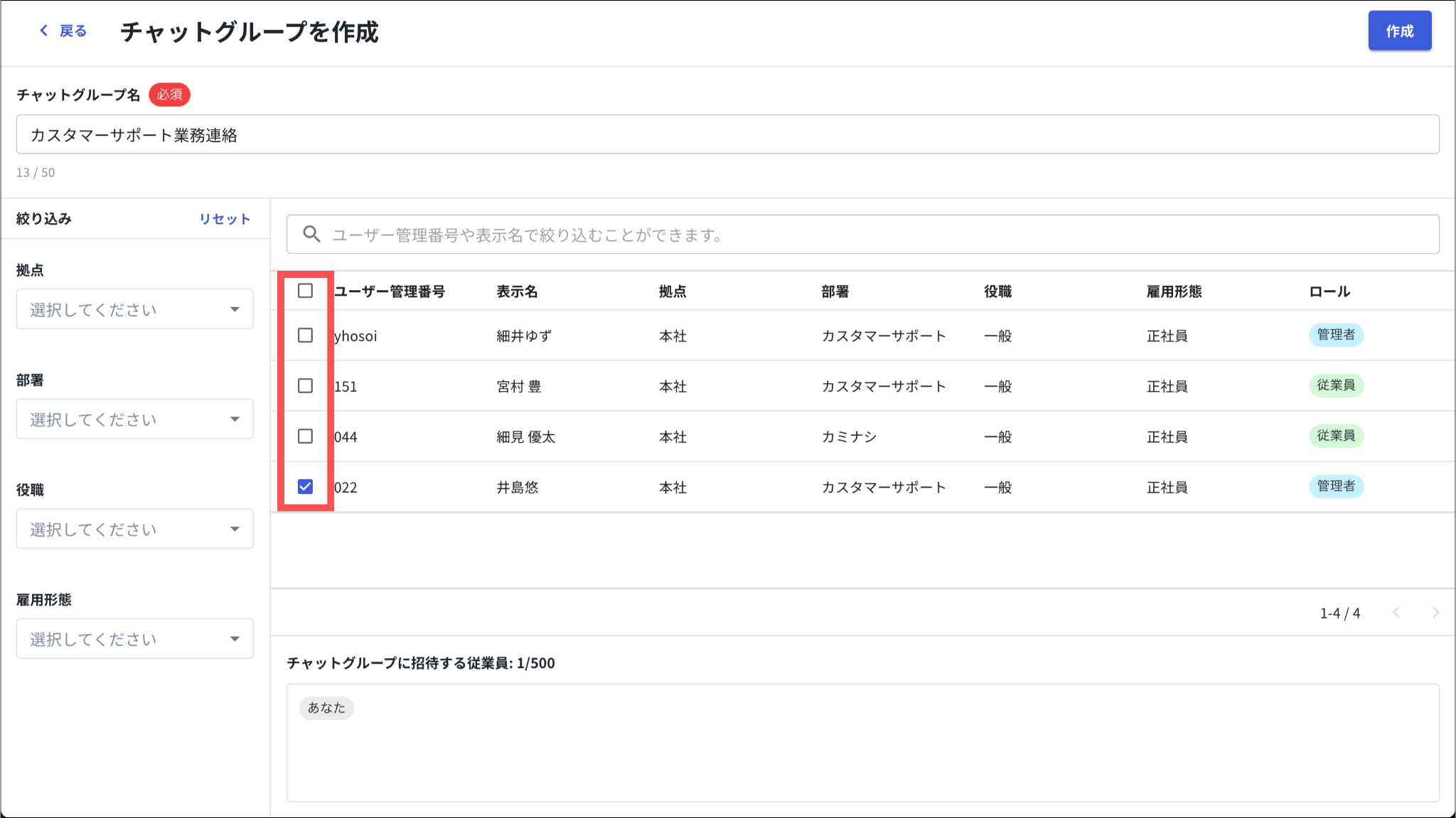
Task: Click the 管理者 role badge for 細井ゆず
Action: 1335,335
